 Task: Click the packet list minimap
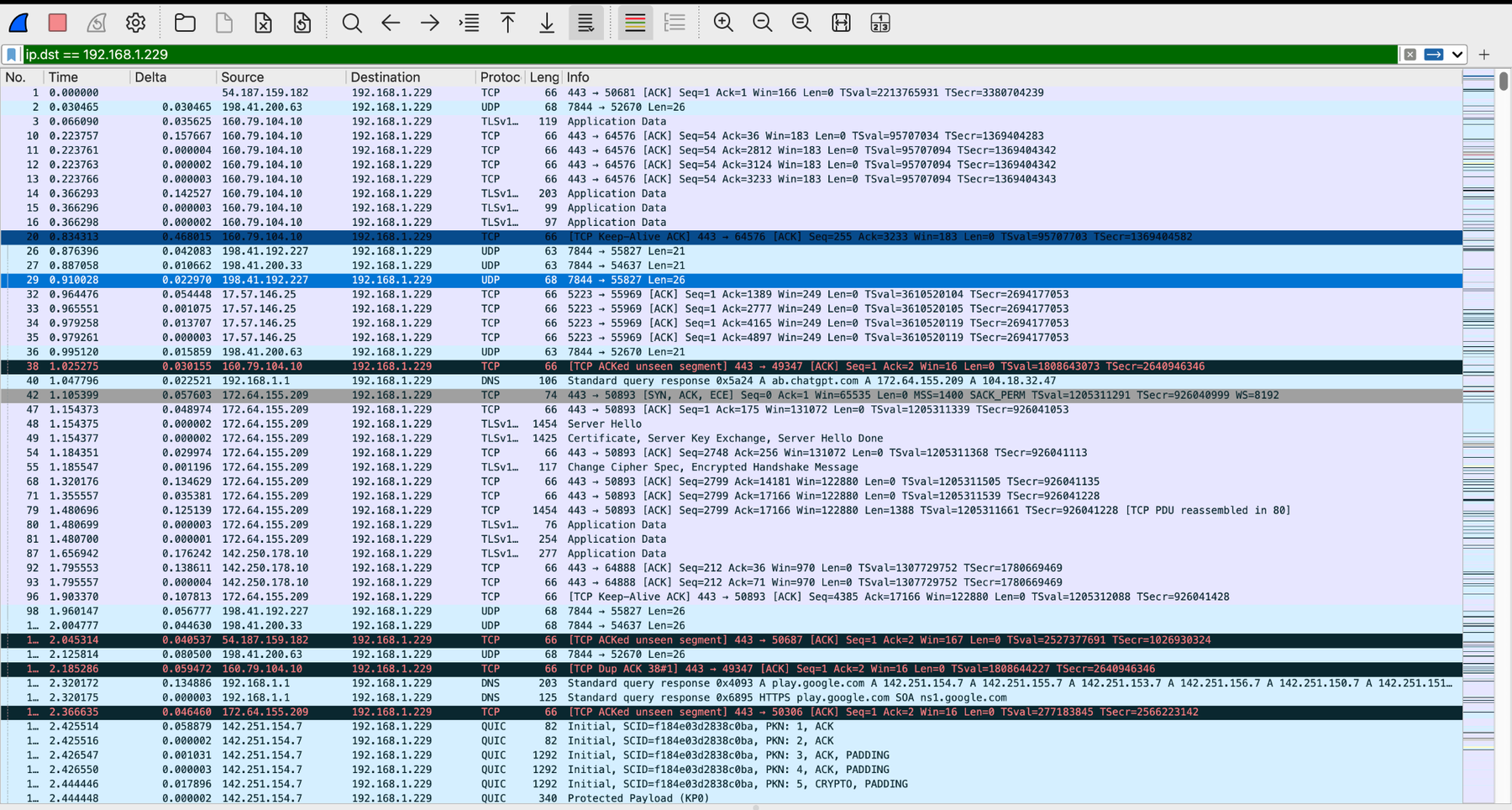point(1478,437)
